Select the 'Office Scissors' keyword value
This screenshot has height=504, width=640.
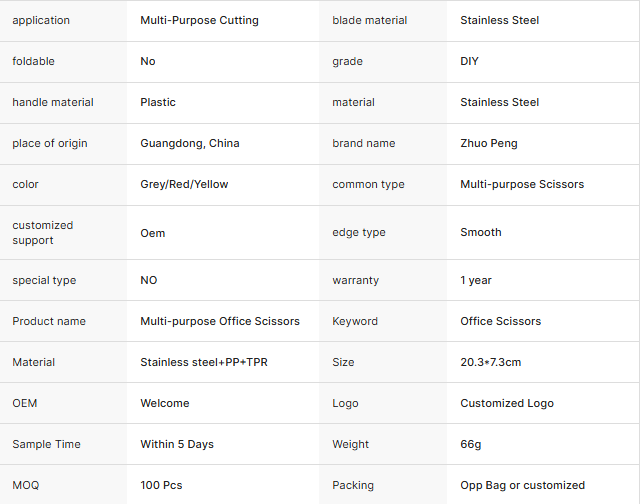tap(500, 321)
